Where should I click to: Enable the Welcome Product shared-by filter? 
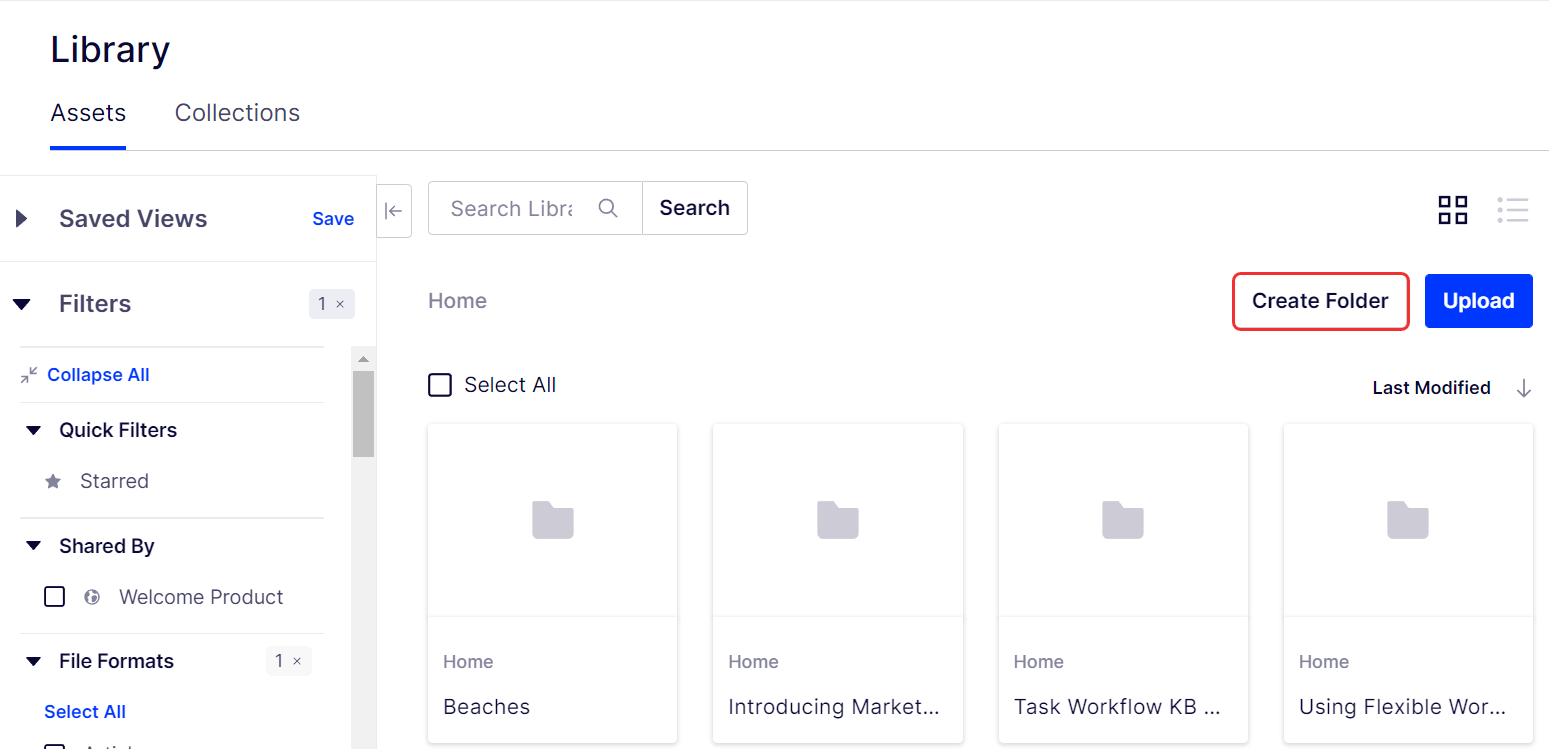55,597
